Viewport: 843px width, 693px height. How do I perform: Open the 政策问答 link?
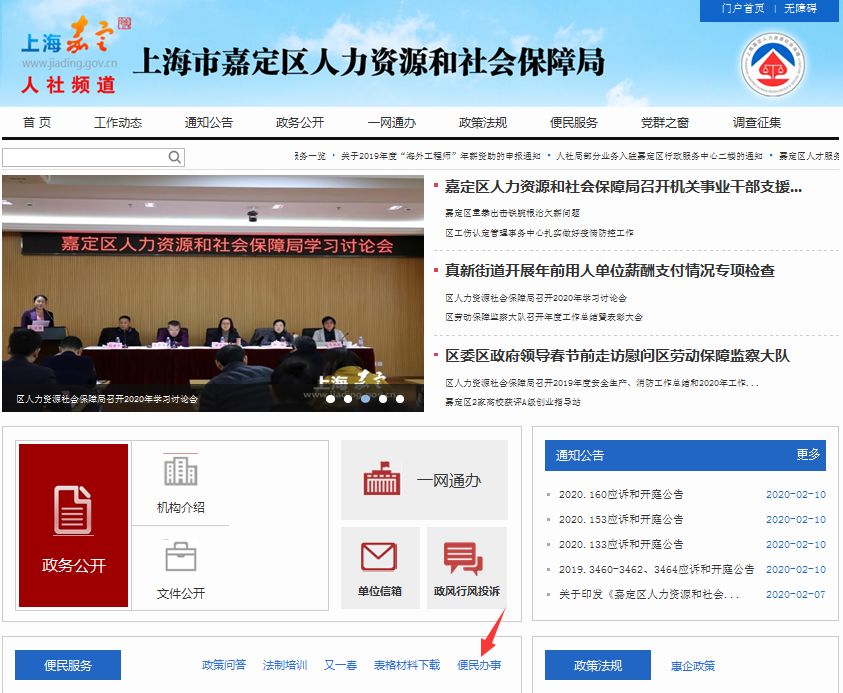[x=224, y=665]
